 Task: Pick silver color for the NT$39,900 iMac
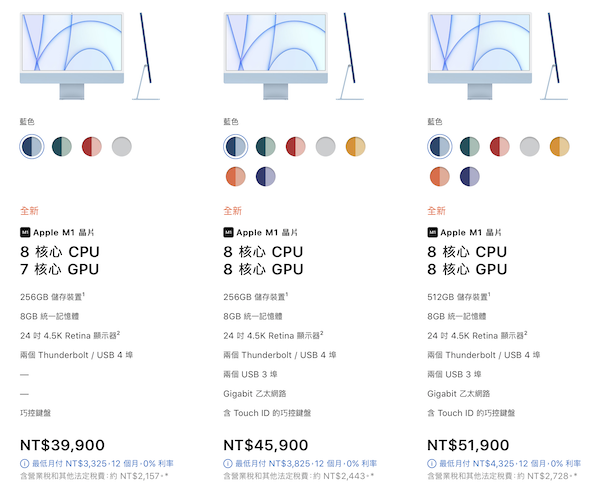pos(122,147)
